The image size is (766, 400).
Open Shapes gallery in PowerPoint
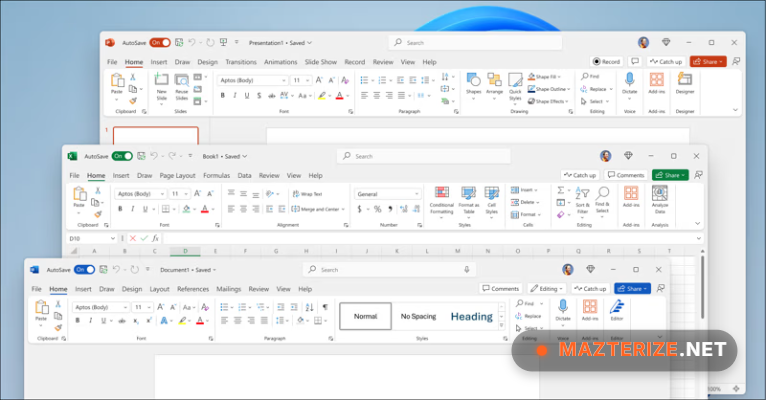[473, 84]
